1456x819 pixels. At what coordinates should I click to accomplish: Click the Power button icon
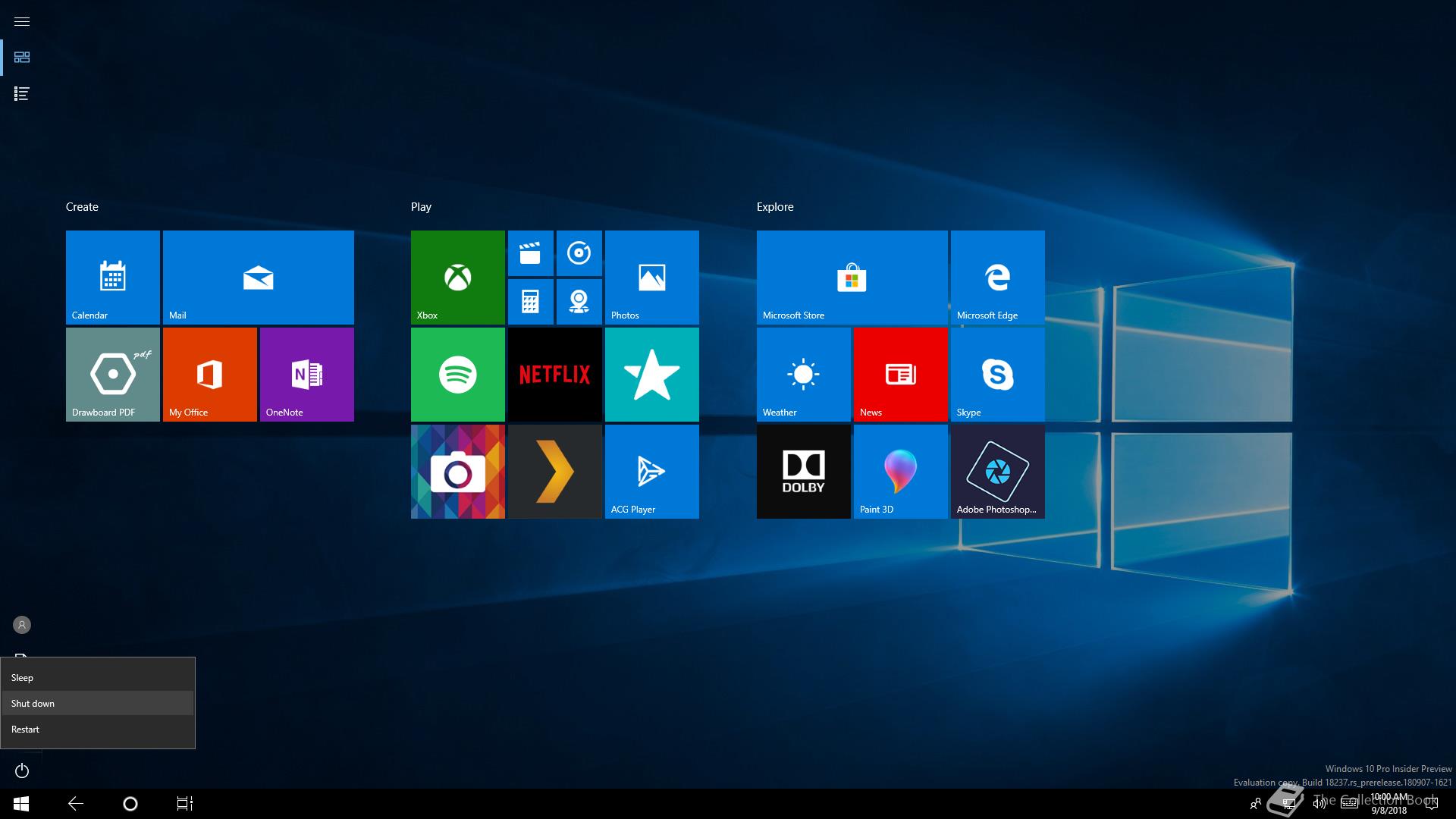(22, 770)
